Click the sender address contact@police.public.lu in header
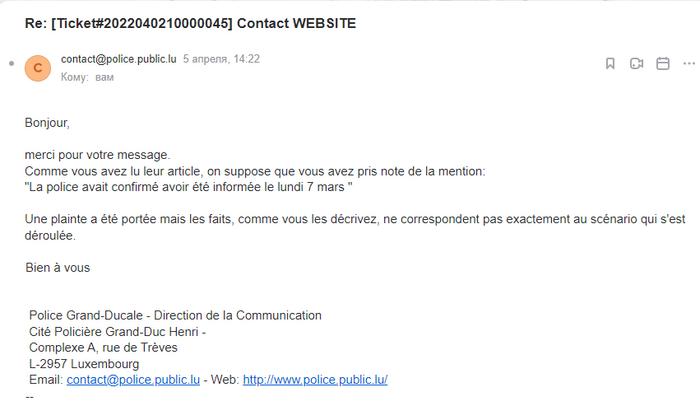Viewport: 700px width, 406px height. coord(118,59)
